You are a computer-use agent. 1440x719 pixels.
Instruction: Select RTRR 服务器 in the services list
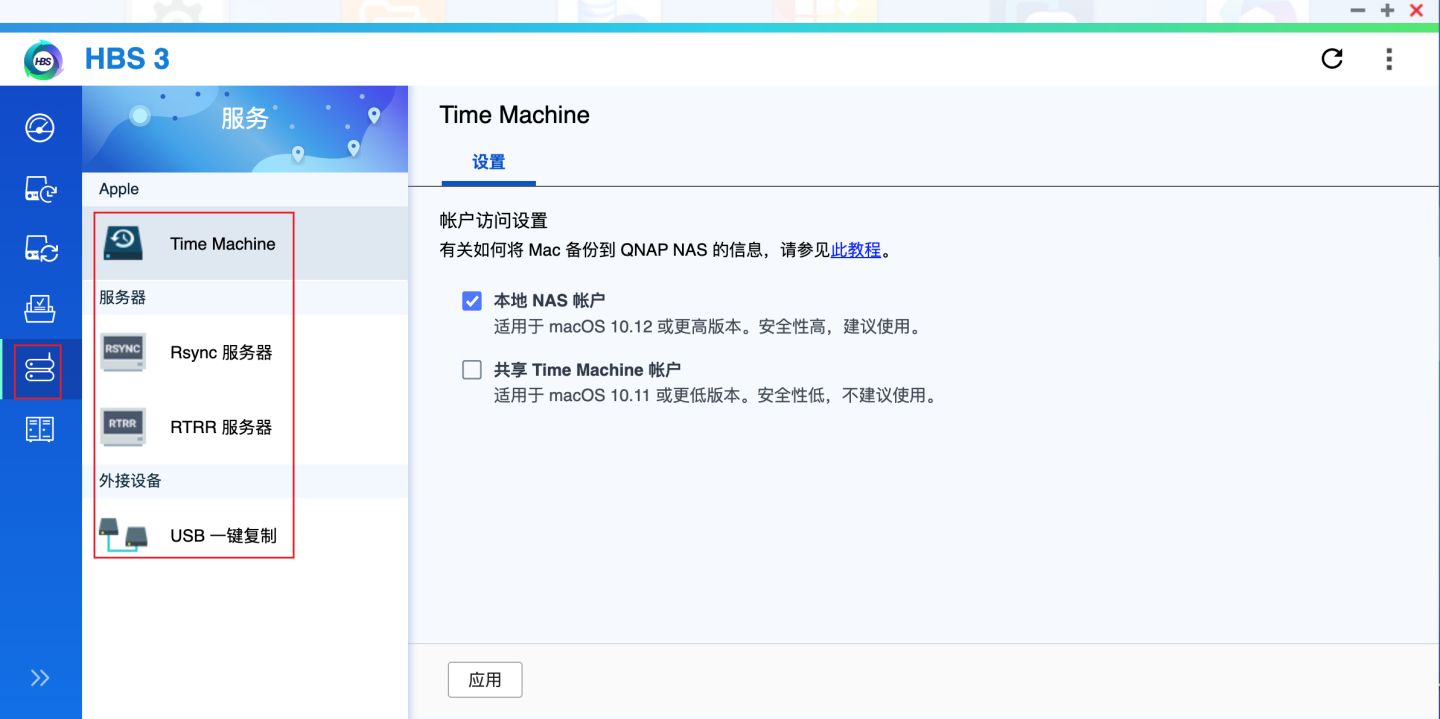221,426
